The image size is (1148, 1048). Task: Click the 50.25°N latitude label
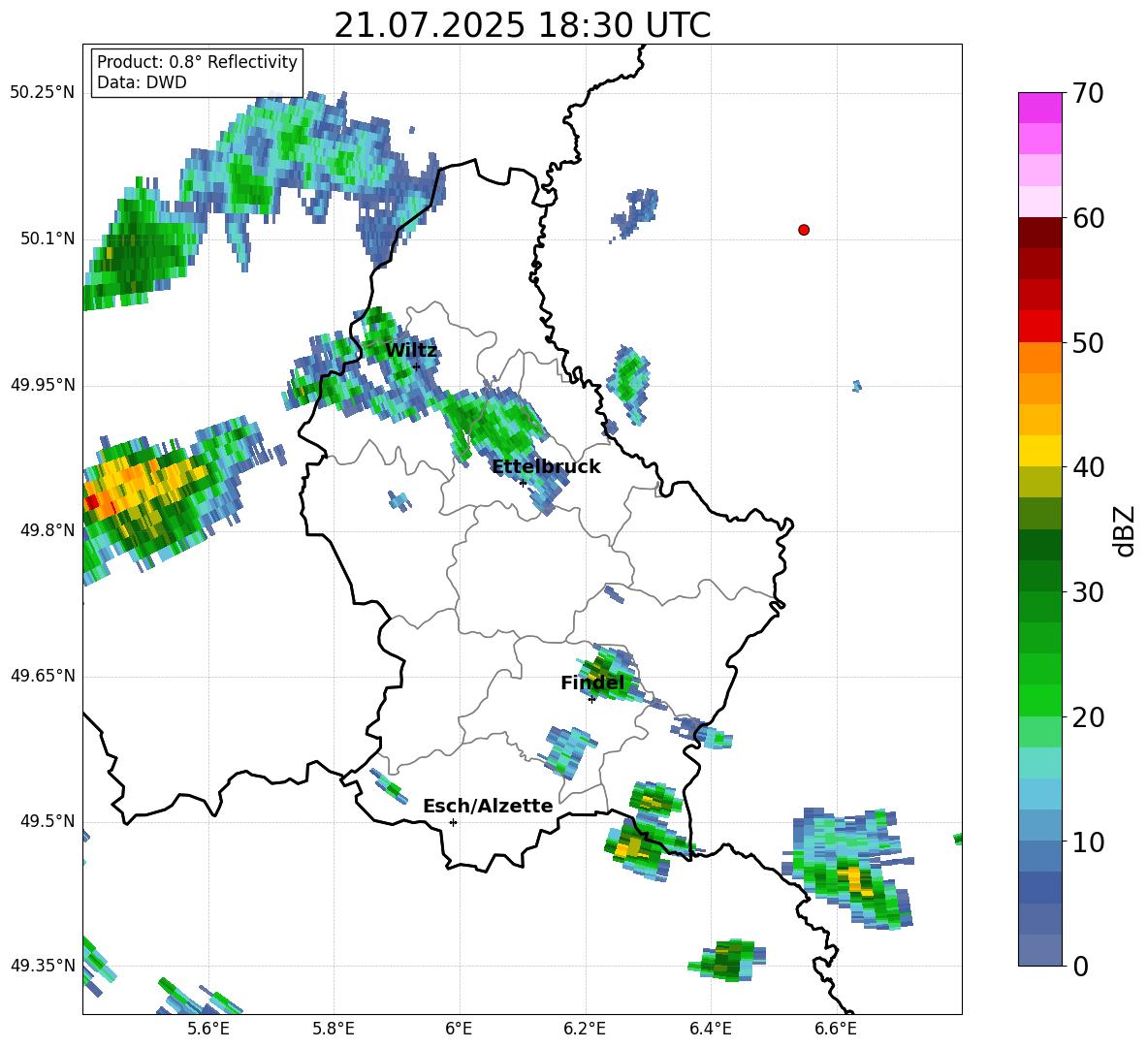(x=43, y=93)
